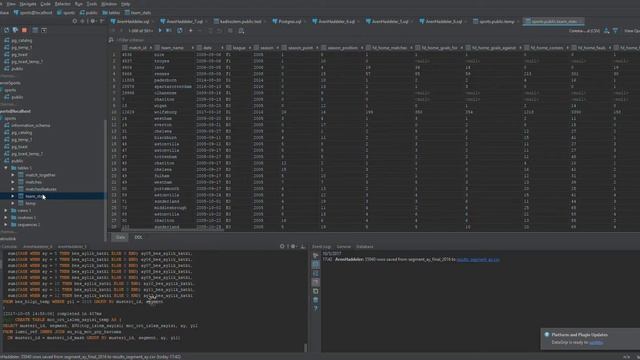
Task: Sort by the season_position column header
Action: [x=342, y=48]
